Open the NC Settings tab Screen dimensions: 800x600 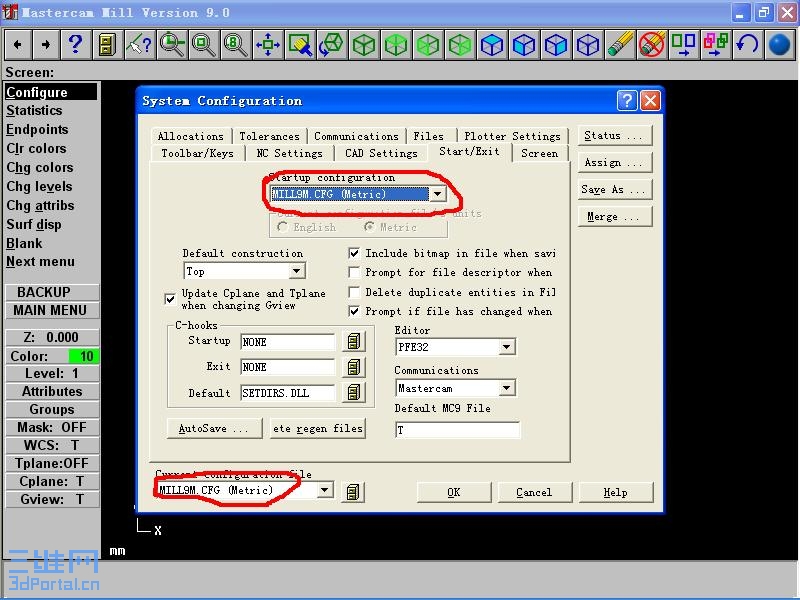click(289, 153)
